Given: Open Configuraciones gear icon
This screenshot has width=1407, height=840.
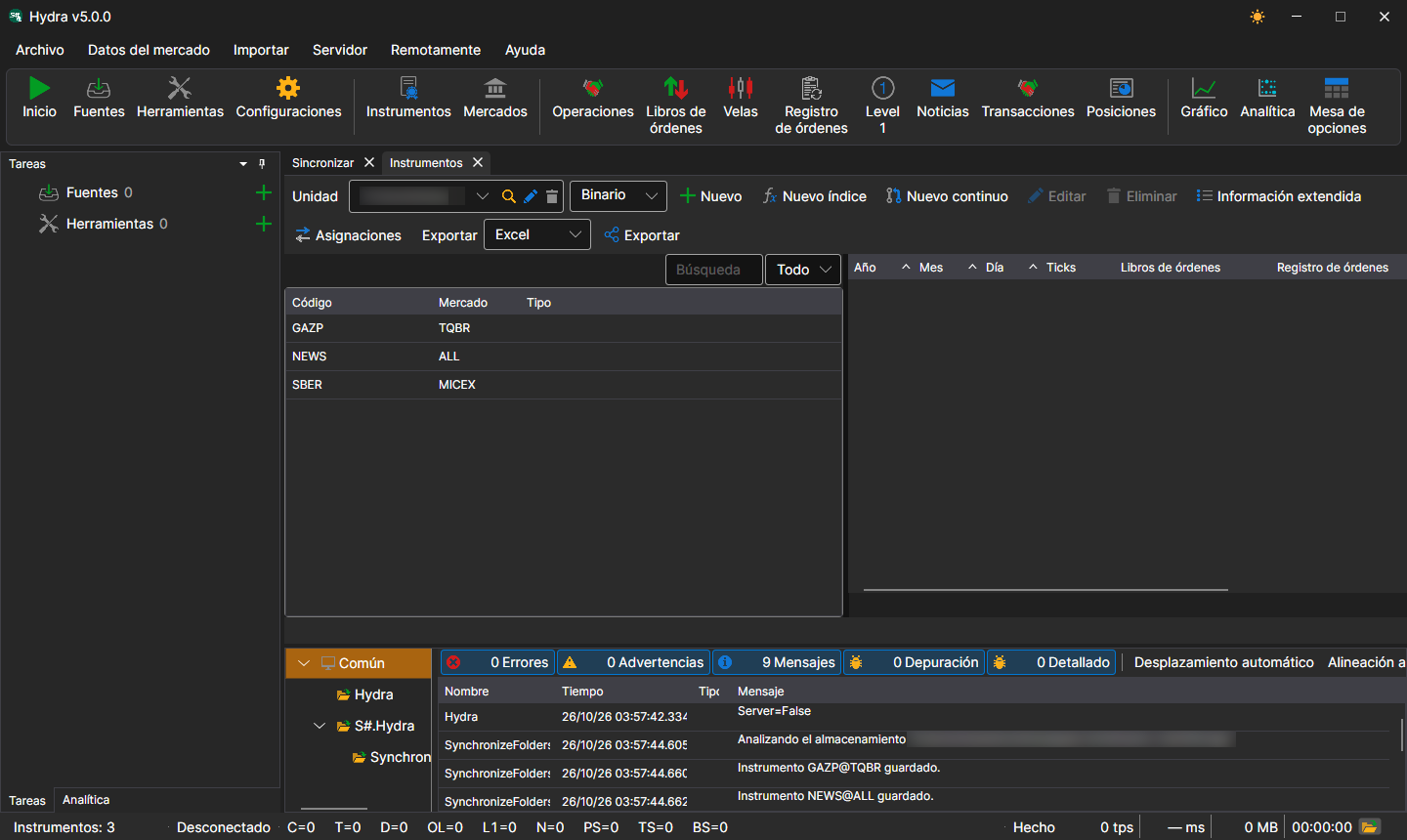Looking at the screenshot, I should (288, 89).
